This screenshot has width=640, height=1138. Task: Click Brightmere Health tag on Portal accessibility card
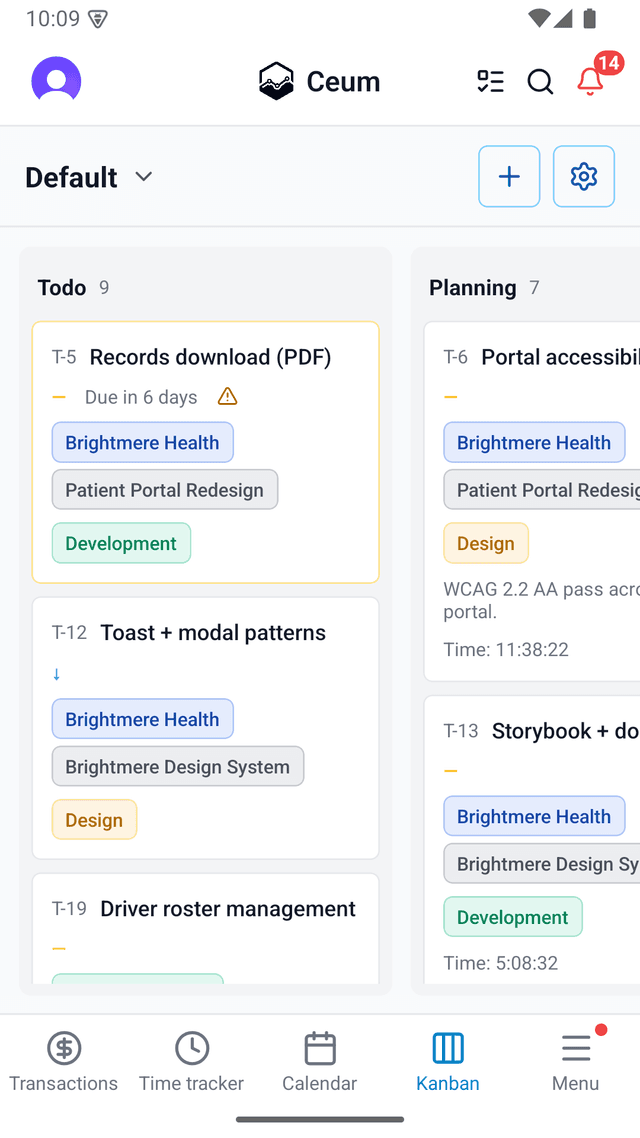[x=534, y=442]
